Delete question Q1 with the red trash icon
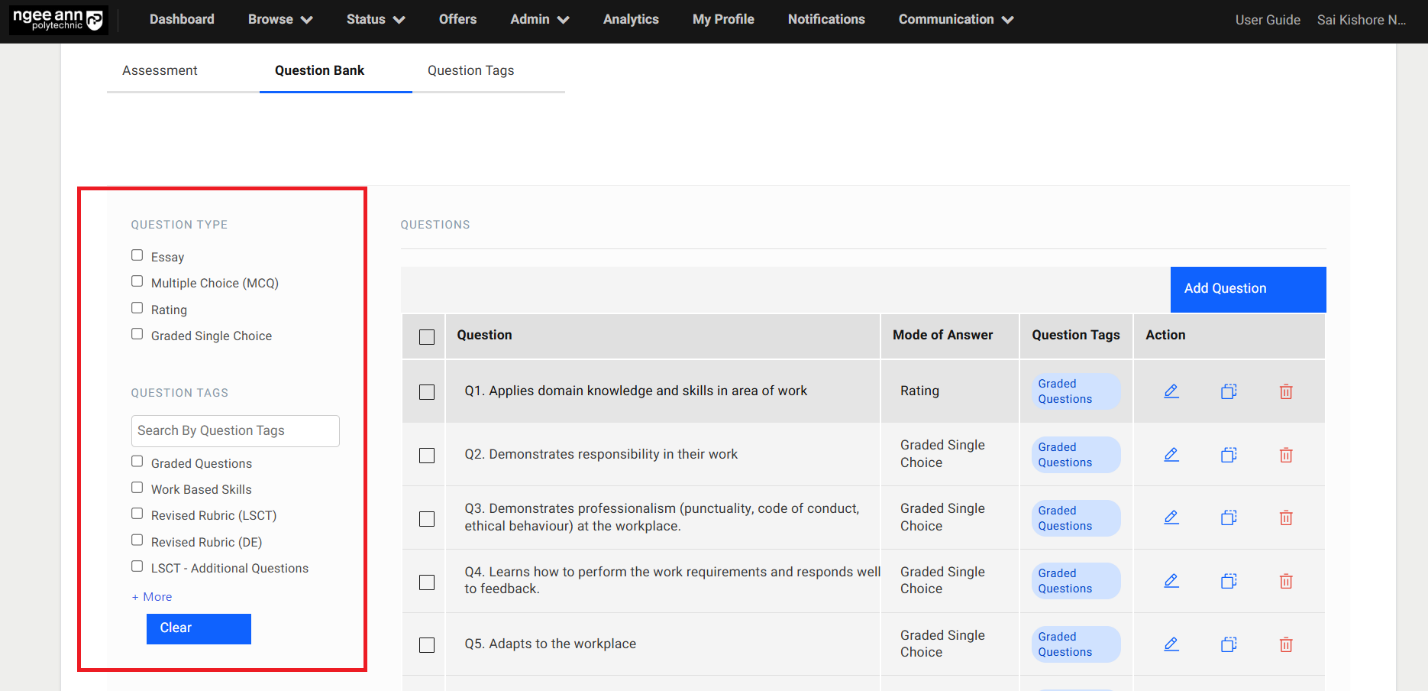Viewport: 1428px width, 691px height. (x=1286, y=392)
